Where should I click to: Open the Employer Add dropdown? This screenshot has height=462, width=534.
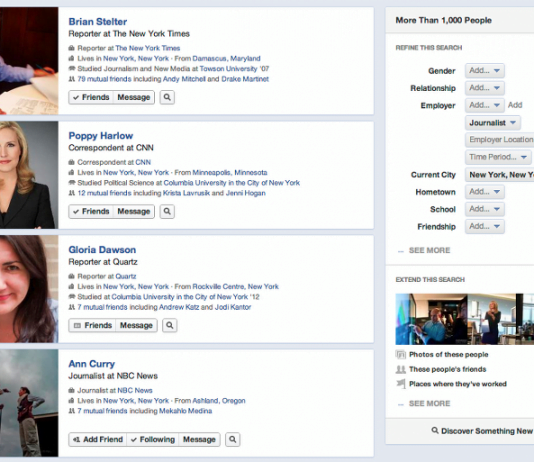(x=485, y=105)
